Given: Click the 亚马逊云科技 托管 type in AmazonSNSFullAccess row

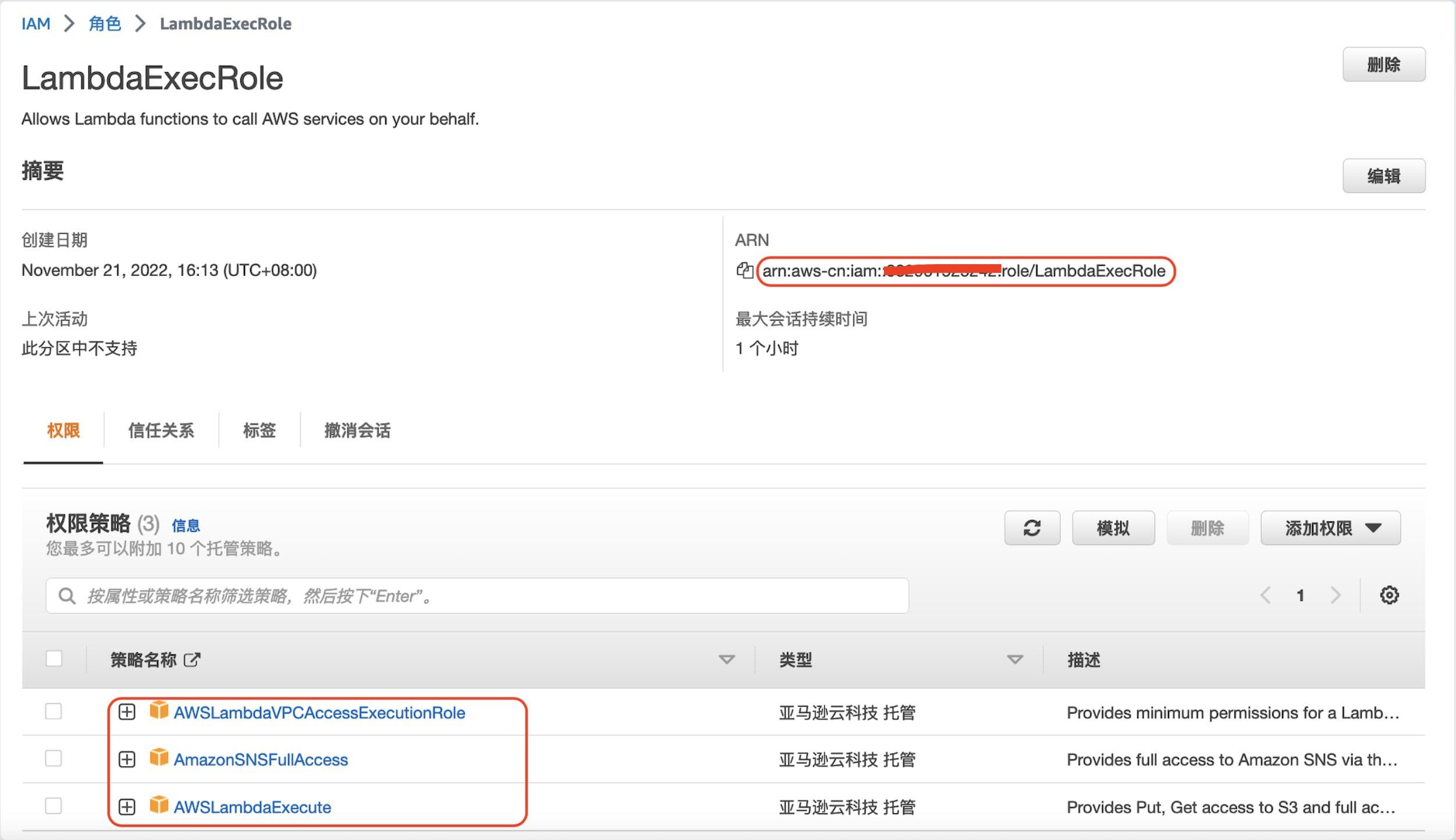Looking at the screenshot, I should (847, 760).
